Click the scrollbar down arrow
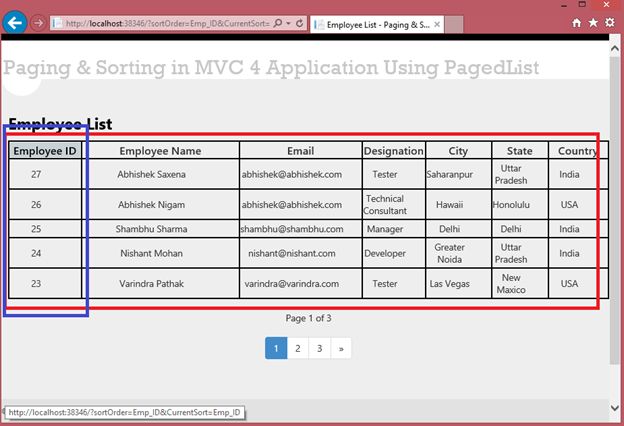624x426 pixels. pos(614,408)
